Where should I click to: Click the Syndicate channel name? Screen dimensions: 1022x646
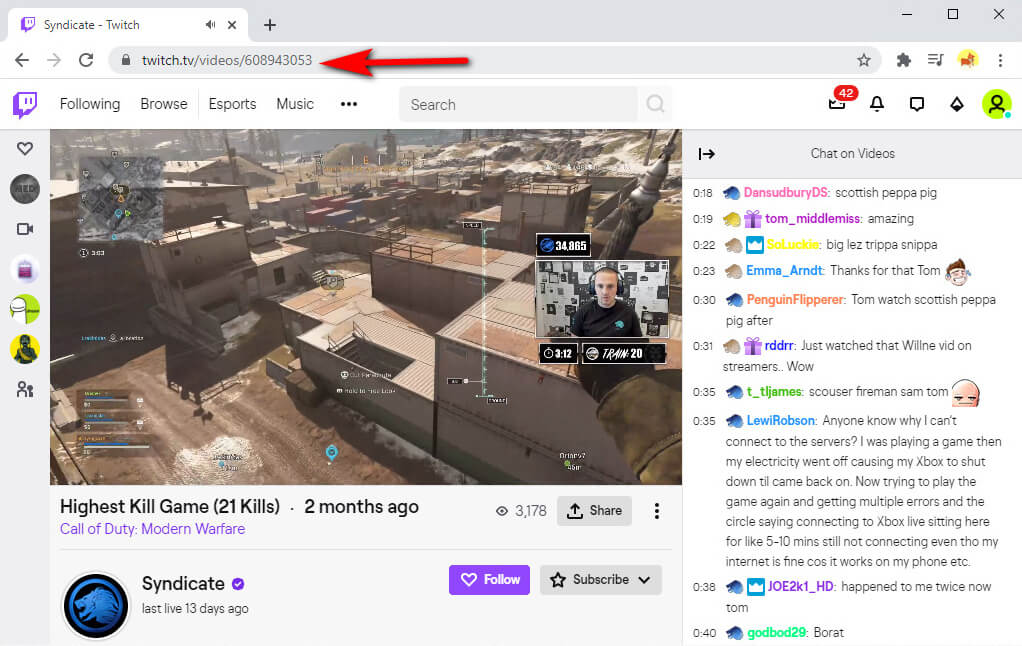click(x=183, y=583)
